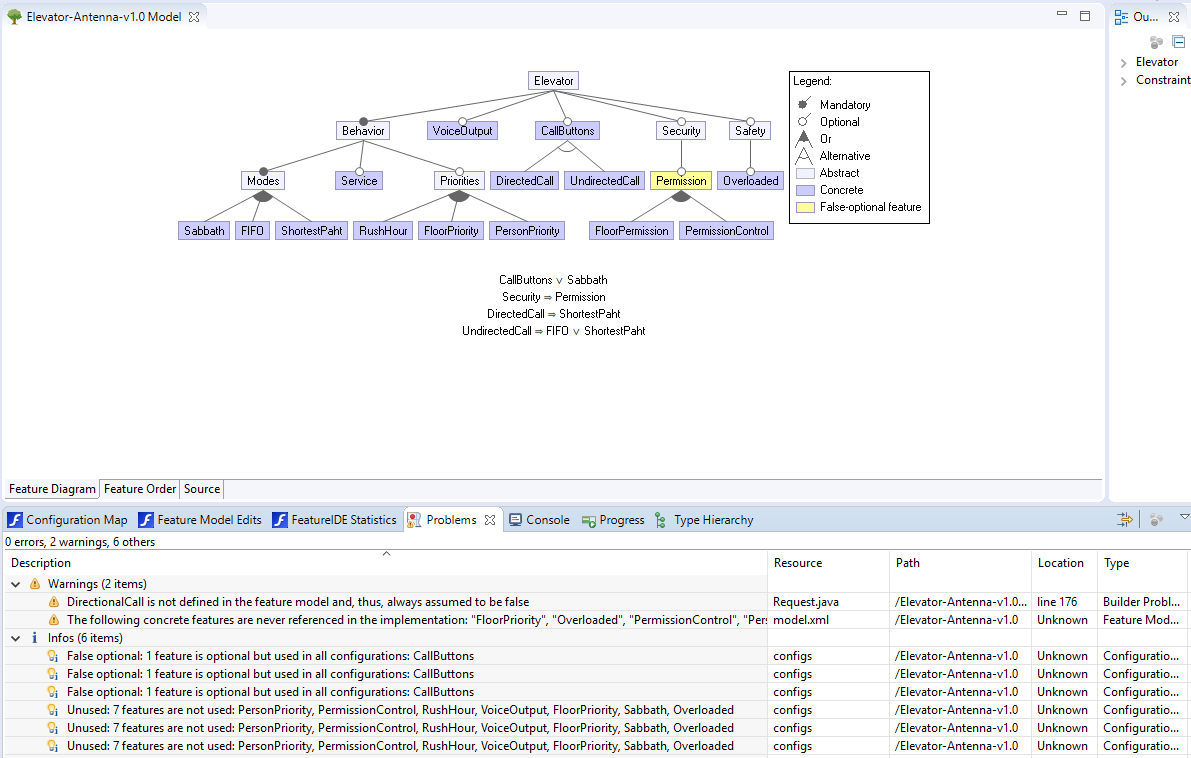Open the Feature Order tab

click(139, 489)
